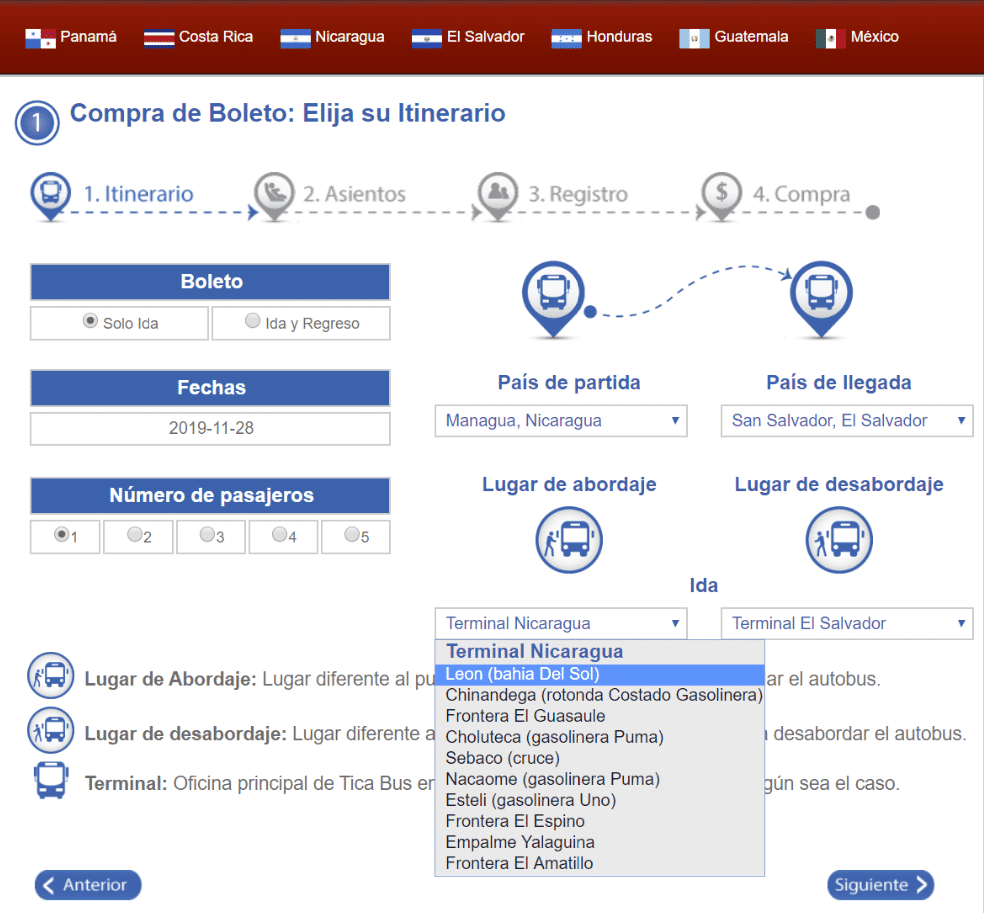Click the date field showing 2019-11-28

pos(210,428)
